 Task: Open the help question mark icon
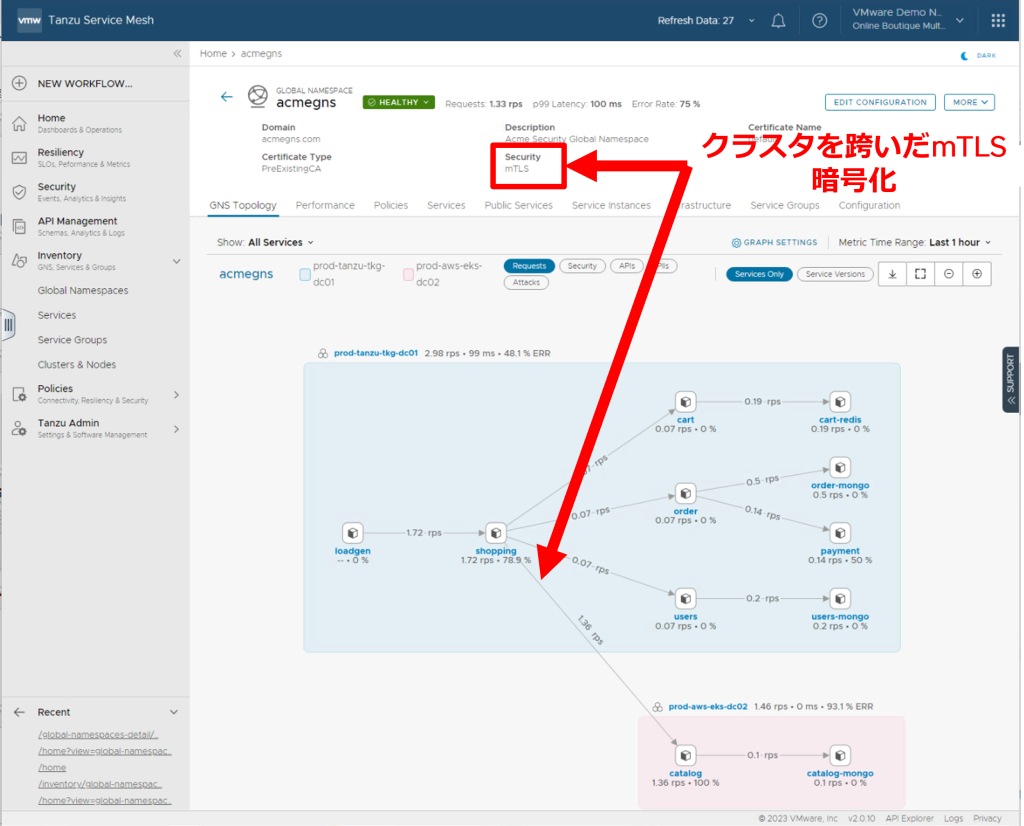point(819,20)
